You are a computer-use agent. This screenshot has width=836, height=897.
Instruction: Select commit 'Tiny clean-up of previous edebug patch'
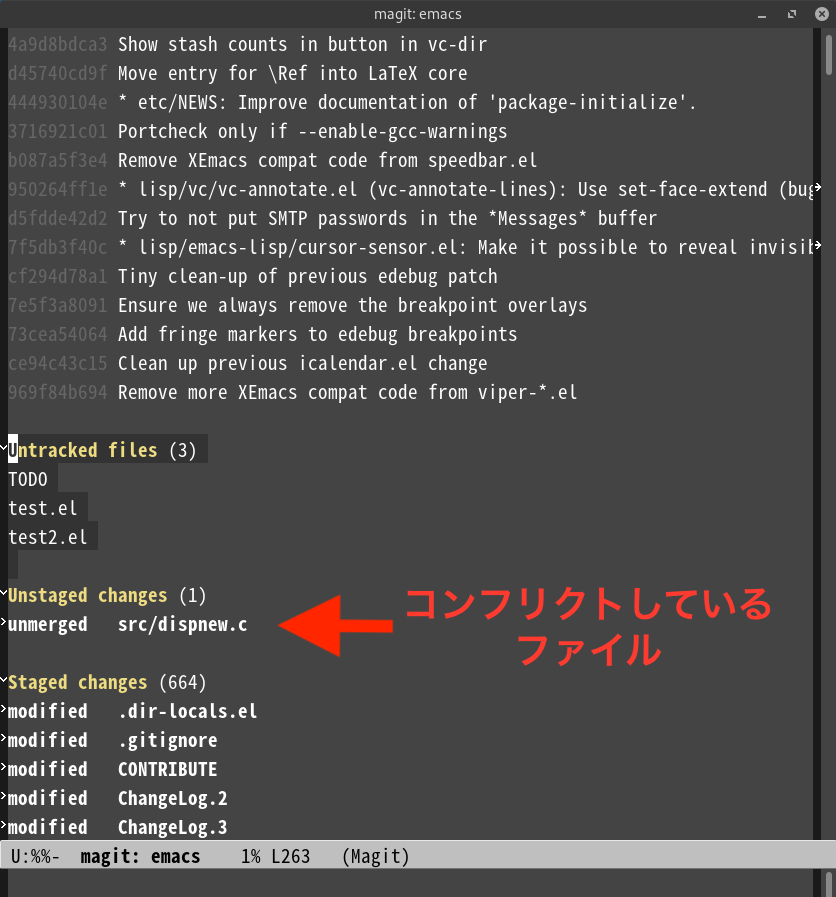(308, 277)
